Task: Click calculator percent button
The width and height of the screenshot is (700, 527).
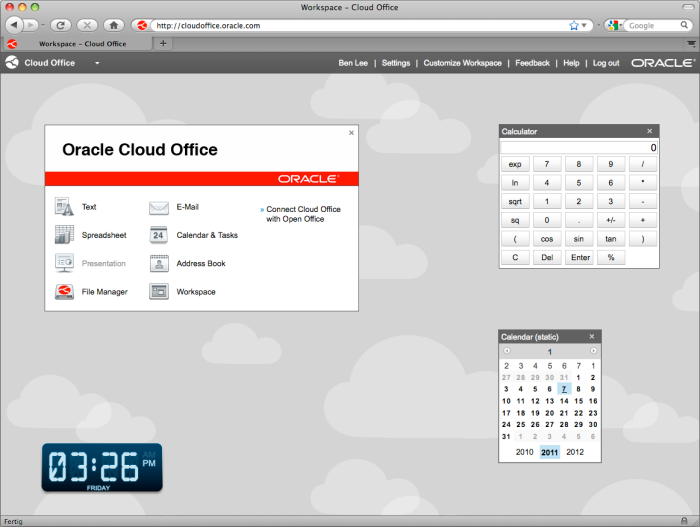Action: [x=611, y=257]
